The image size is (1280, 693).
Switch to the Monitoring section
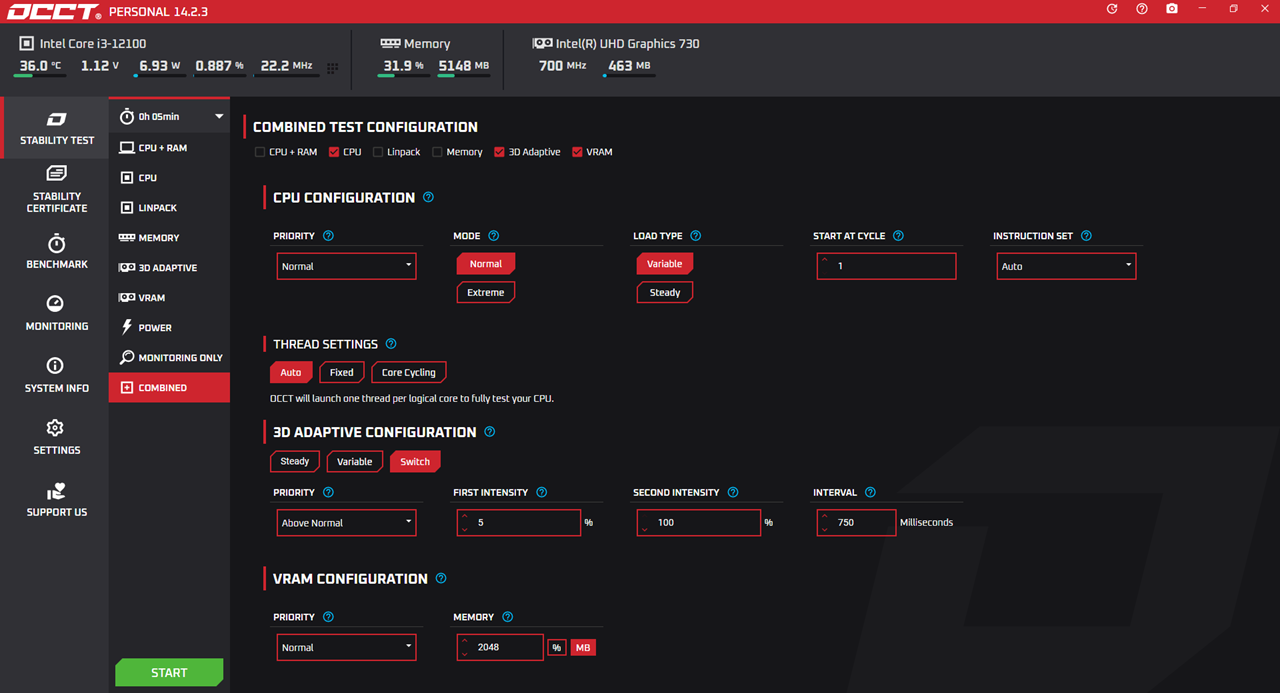tap(57, 314)
